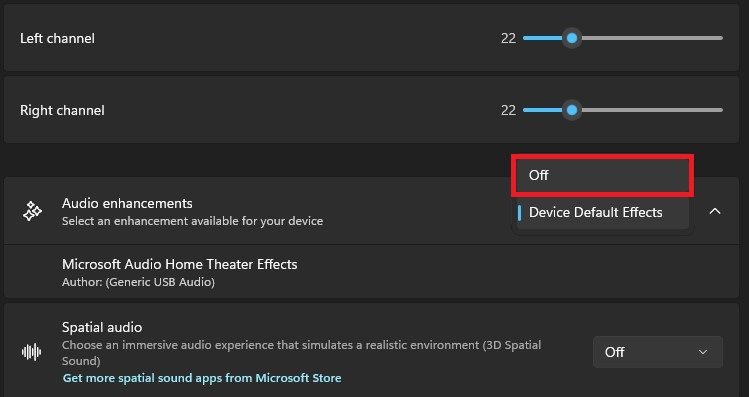Click the Left channel label

click(x=57, y=38)
